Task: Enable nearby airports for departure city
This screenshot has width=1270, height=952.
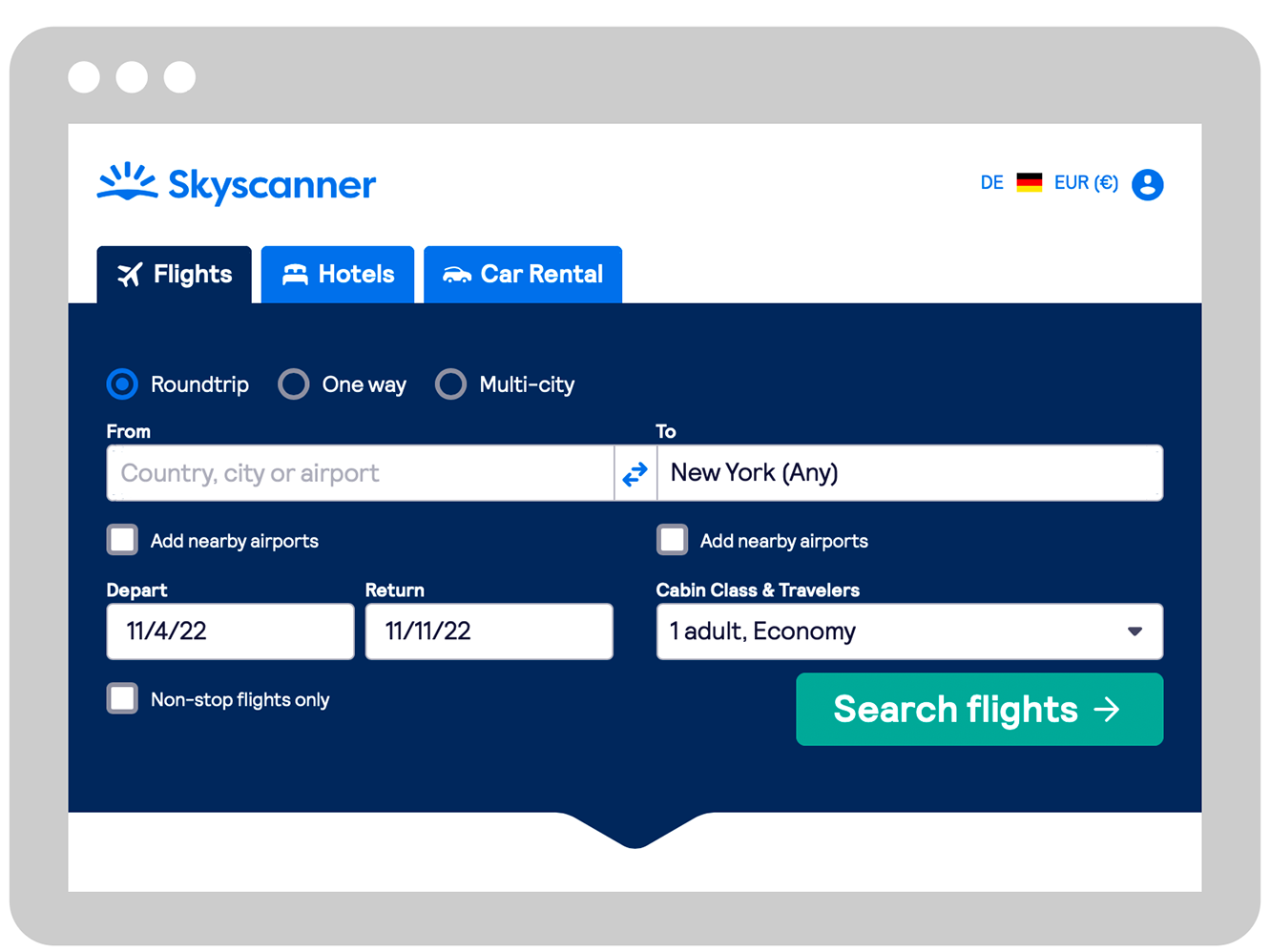Action: pyautogui.click(x=122, y=539)
